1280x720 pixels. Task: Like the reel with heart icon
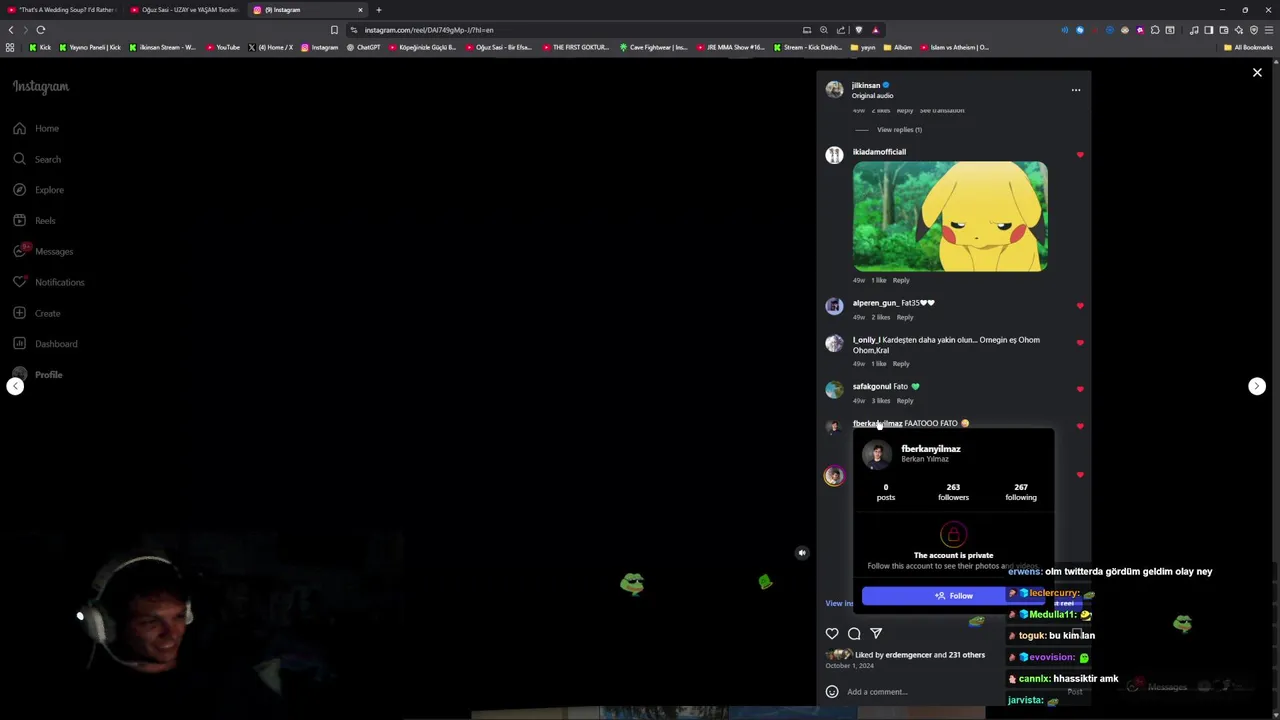[x=832, y=633]
